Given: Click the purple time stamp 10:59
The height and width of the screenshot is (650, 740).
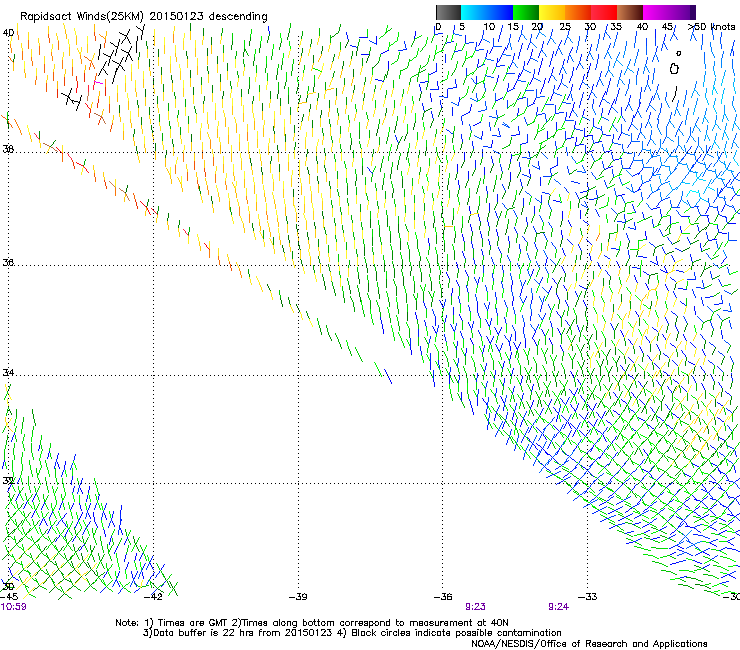Looking at the screenshot, I should click(13, 607).
